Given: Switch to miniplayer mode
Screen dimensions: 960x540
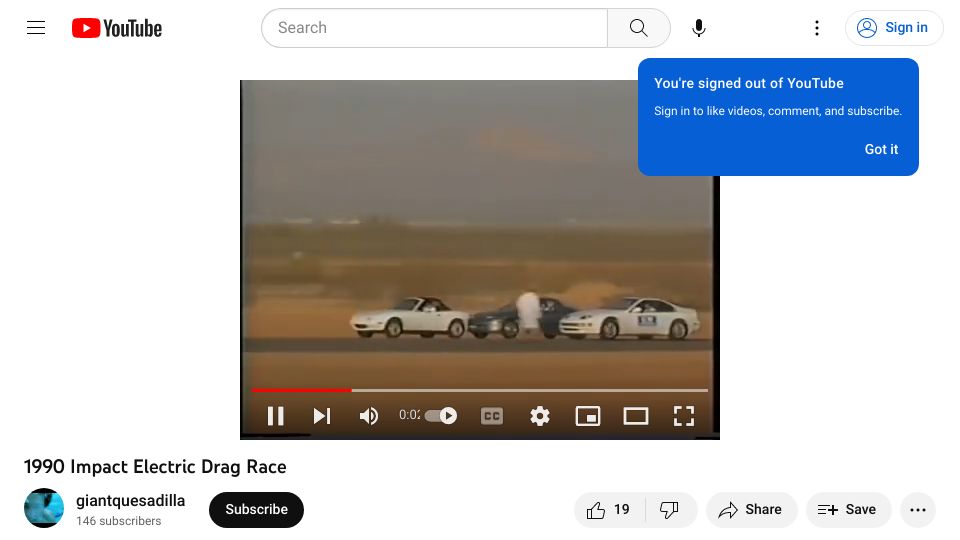Looking at the screenshot, I should pos(588,416).
